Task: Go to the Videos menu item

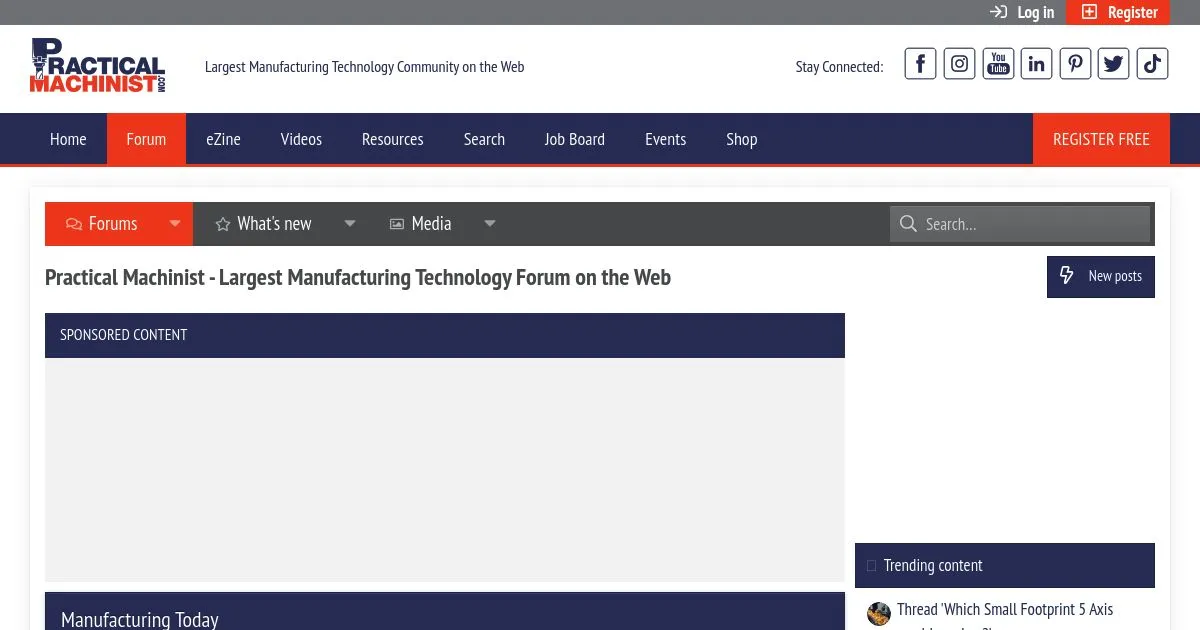Action: coord(301,139)
